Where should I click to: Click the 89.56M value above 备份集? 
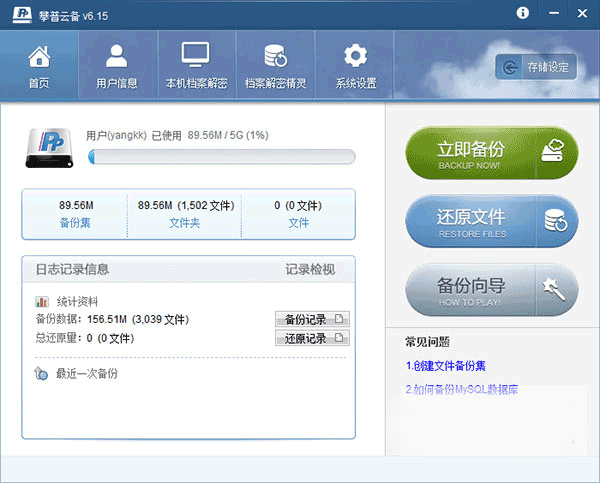click(x=76, y=206)
